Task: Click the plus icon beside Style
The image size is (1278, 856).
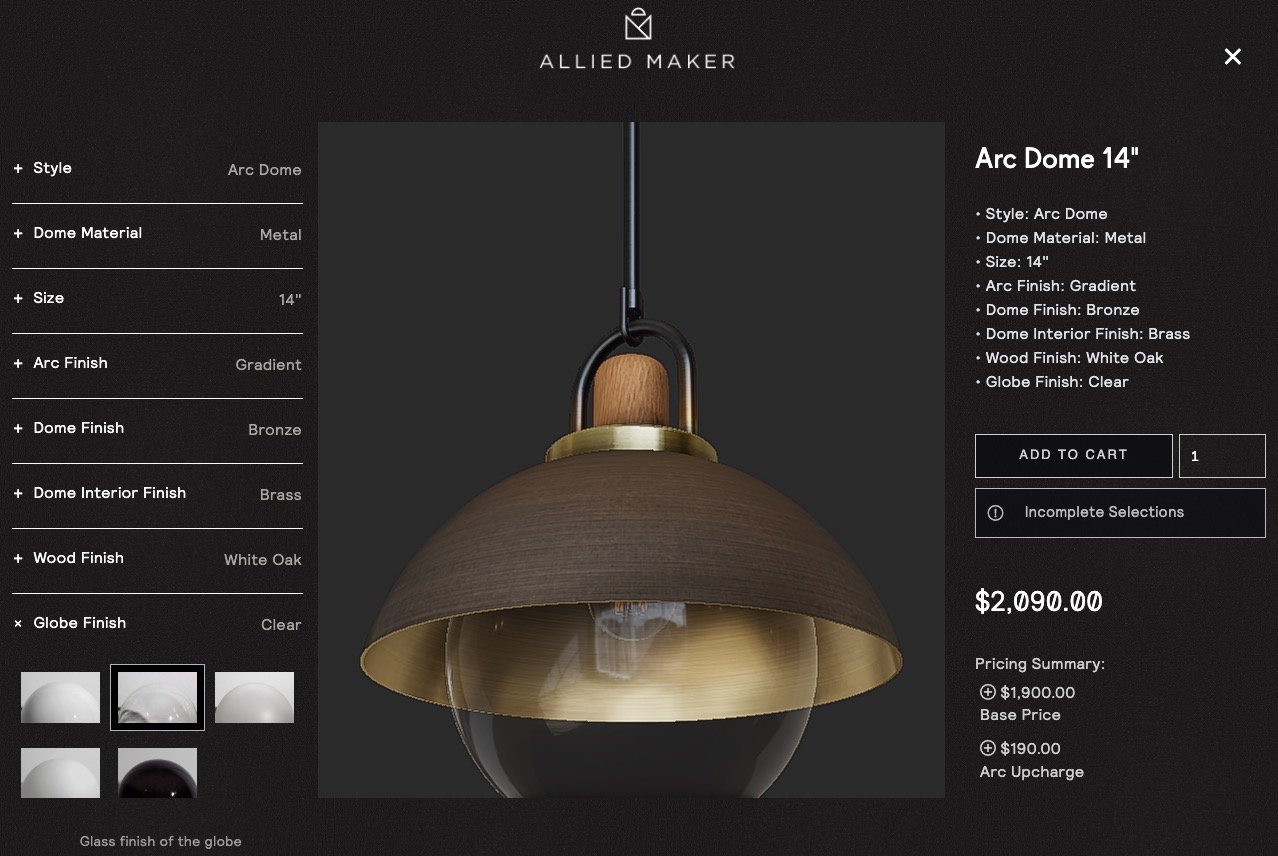Action: point(18,169)
